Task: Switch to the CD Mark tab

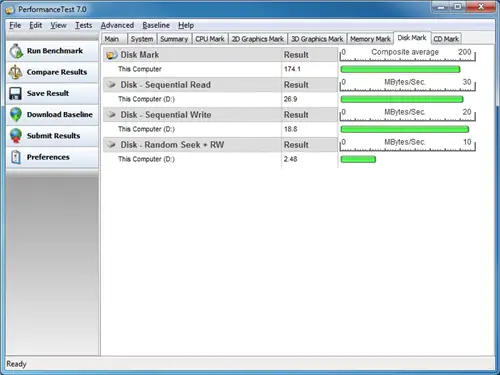Action: coord(446,39)
